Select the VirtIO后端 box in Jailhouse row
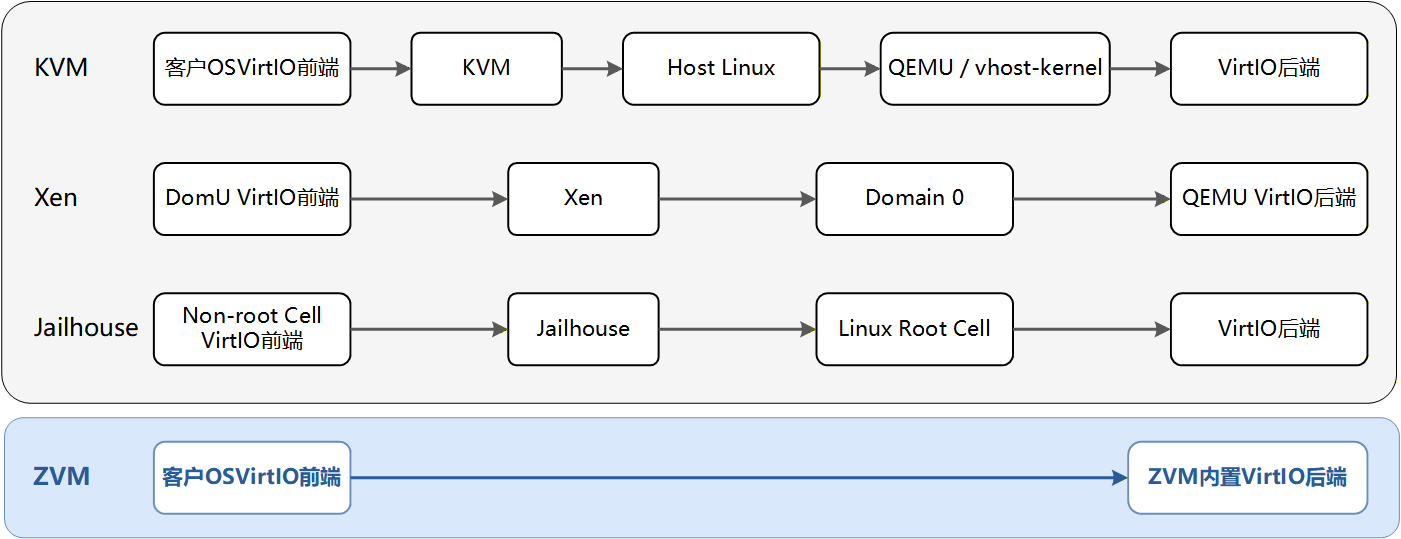This screenshot has height=539, width=1401. [1269, 329]
